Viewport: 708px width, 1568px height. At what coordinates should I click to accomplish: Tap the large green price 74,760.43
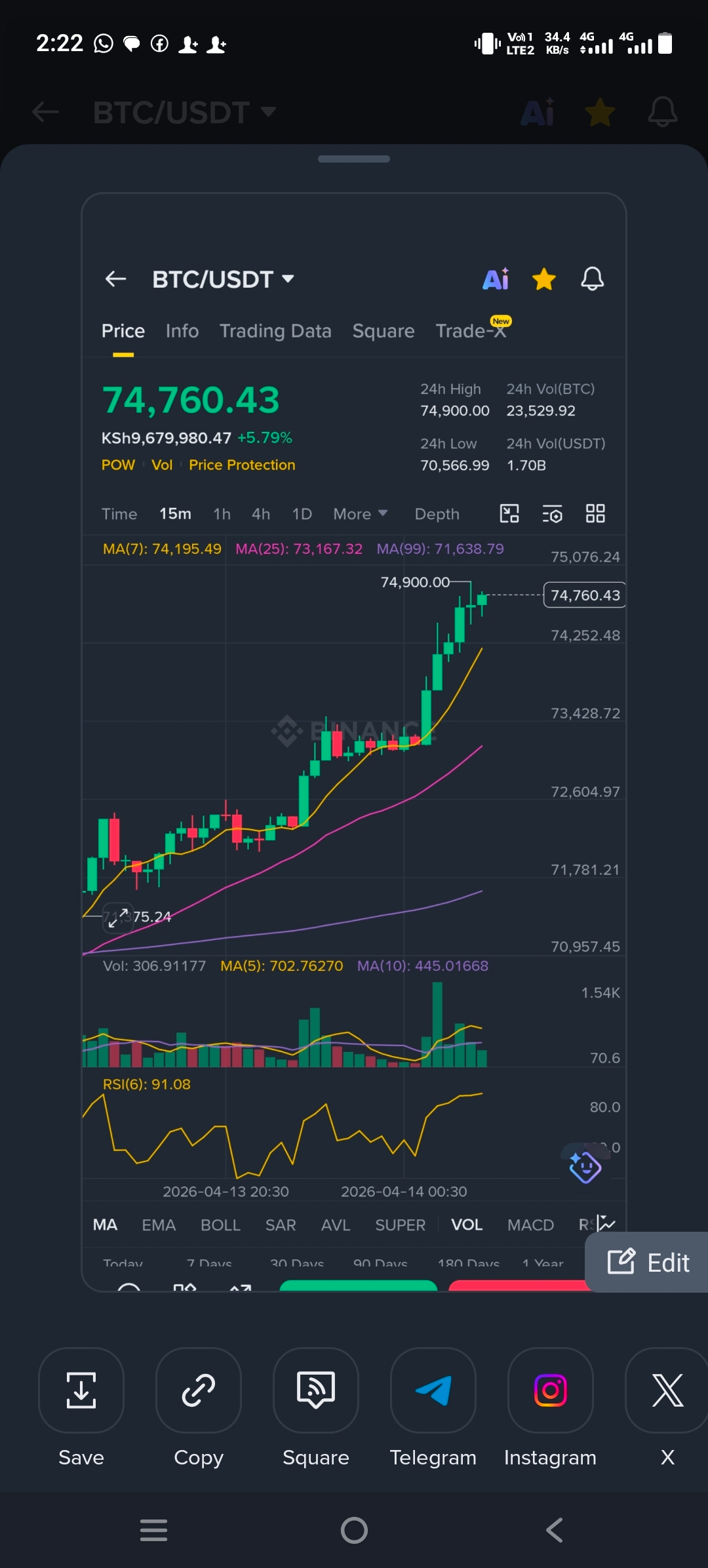point(191,400)
